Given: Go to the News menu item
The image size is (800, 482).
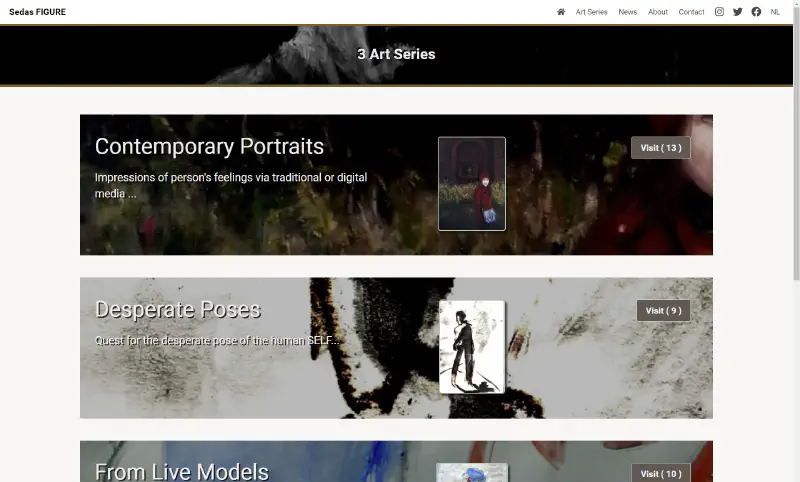Looking at the screenshot, I should pyautogui.click(x=628, y=12).
